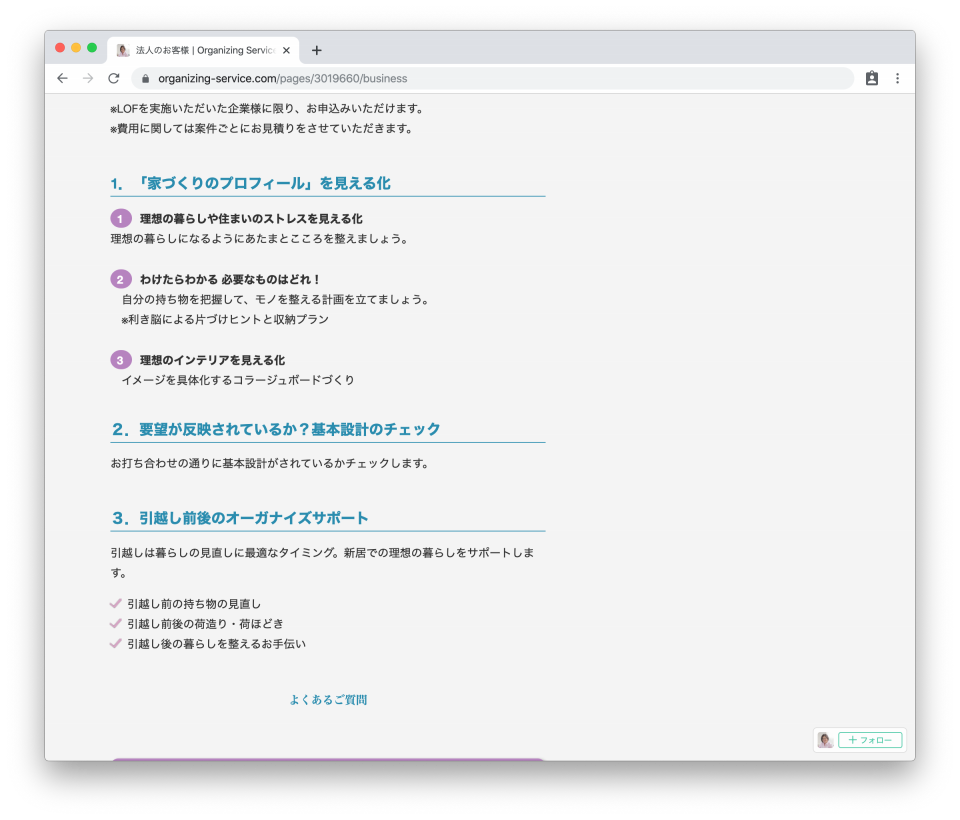Click the green macOS zoom window button

tap(92, 48)
